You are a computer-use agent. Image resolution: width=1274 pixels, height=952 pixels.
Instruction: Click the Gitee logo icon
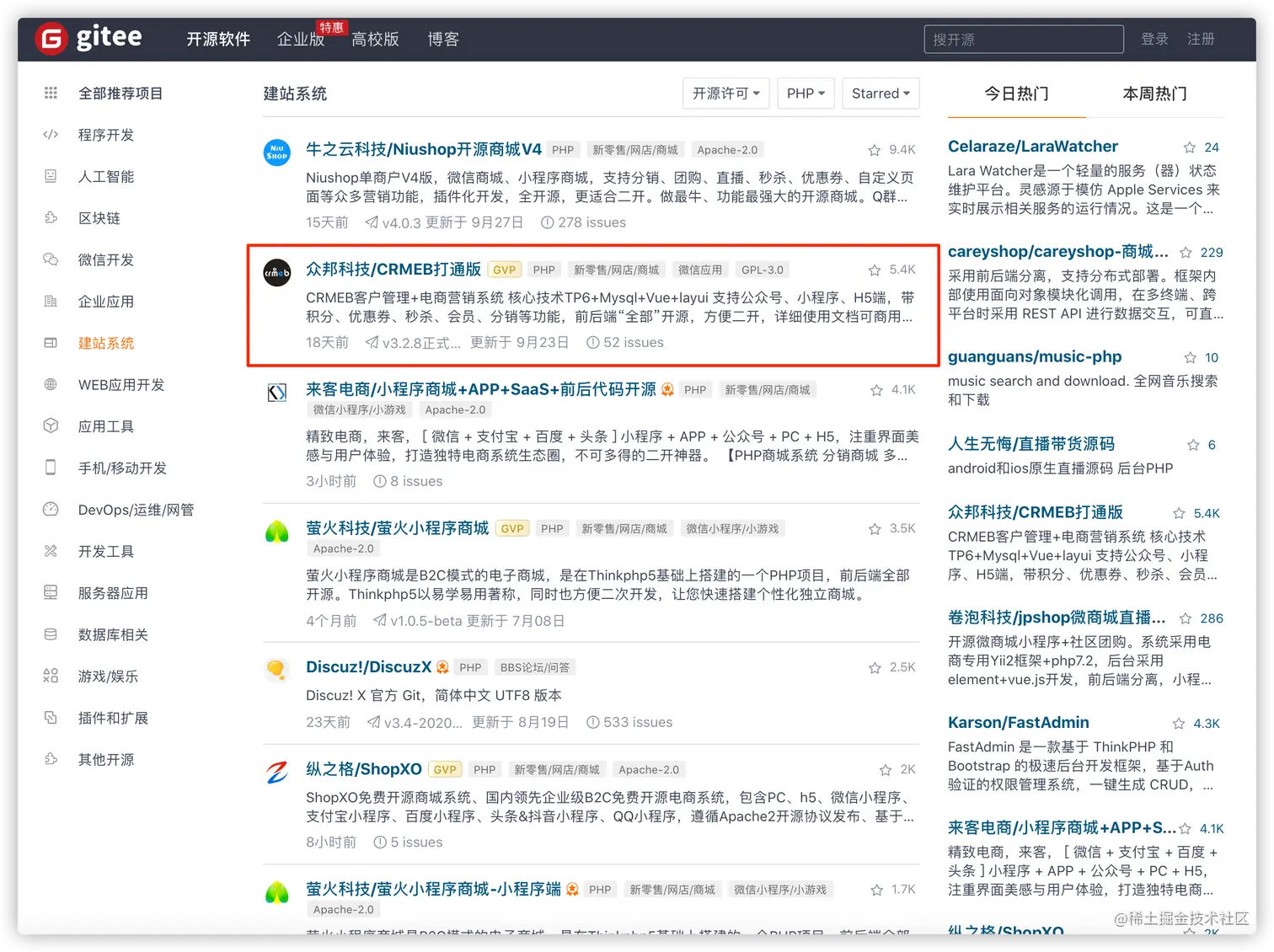click(51, 38)
